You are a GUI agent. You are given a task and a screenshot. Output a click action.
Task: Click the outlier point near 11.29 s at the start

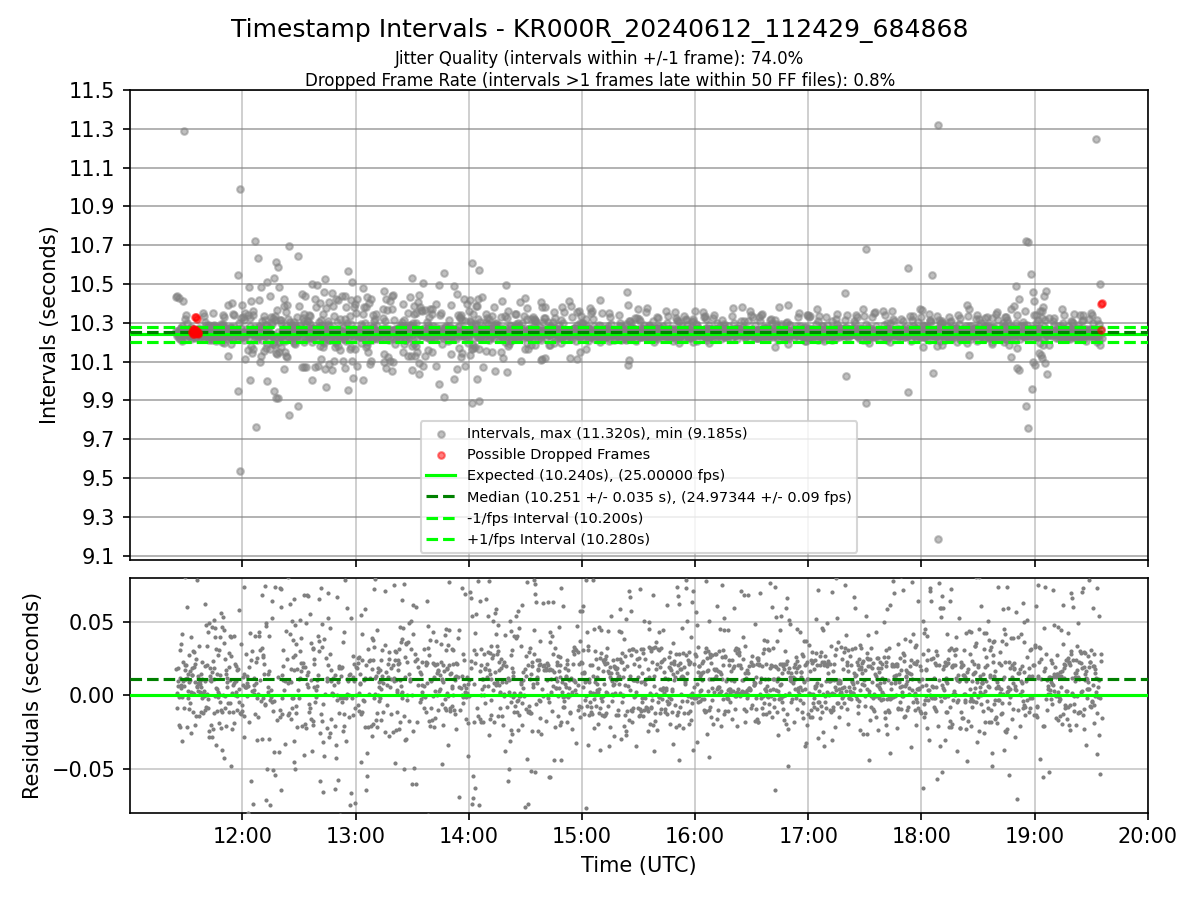pyautogui.click(x=184, y=131)
